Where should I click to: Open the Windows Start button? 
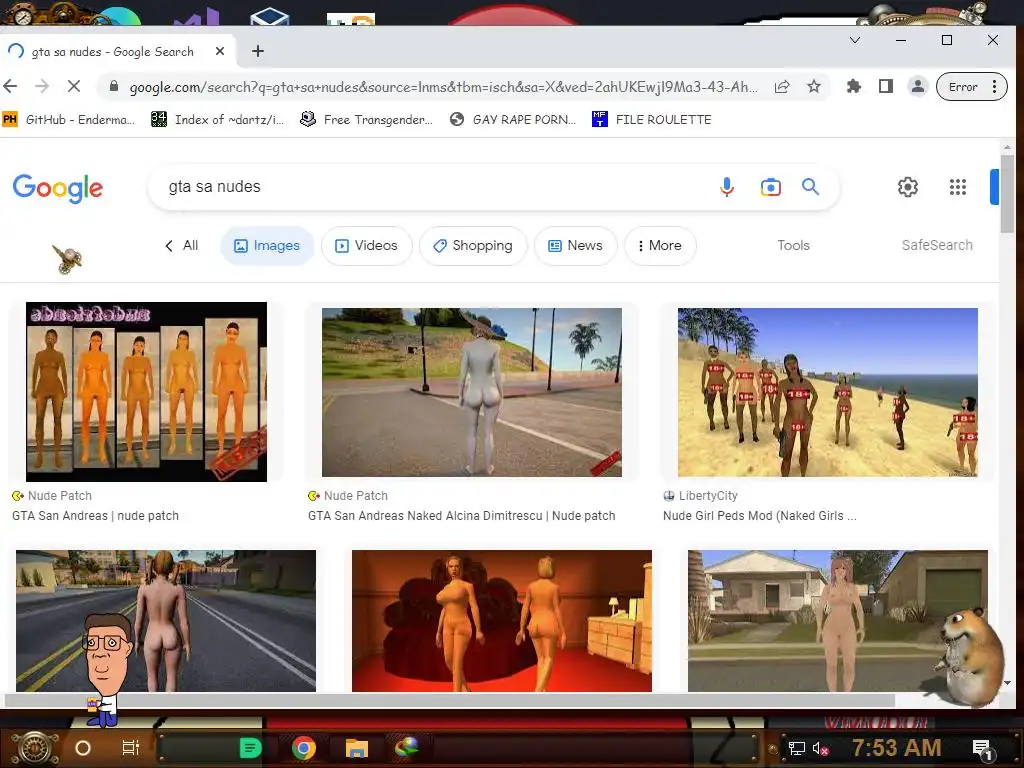(x=35, y=748)
